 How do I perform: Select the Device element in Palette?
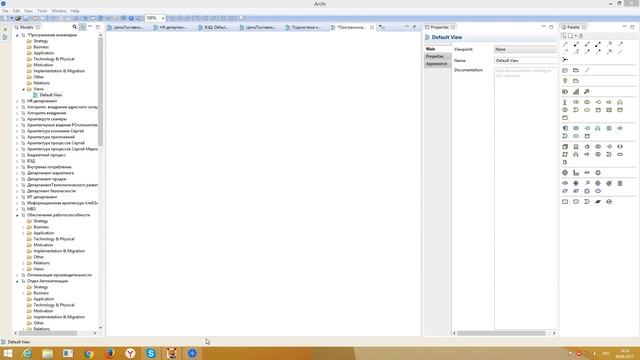[576, 147]
